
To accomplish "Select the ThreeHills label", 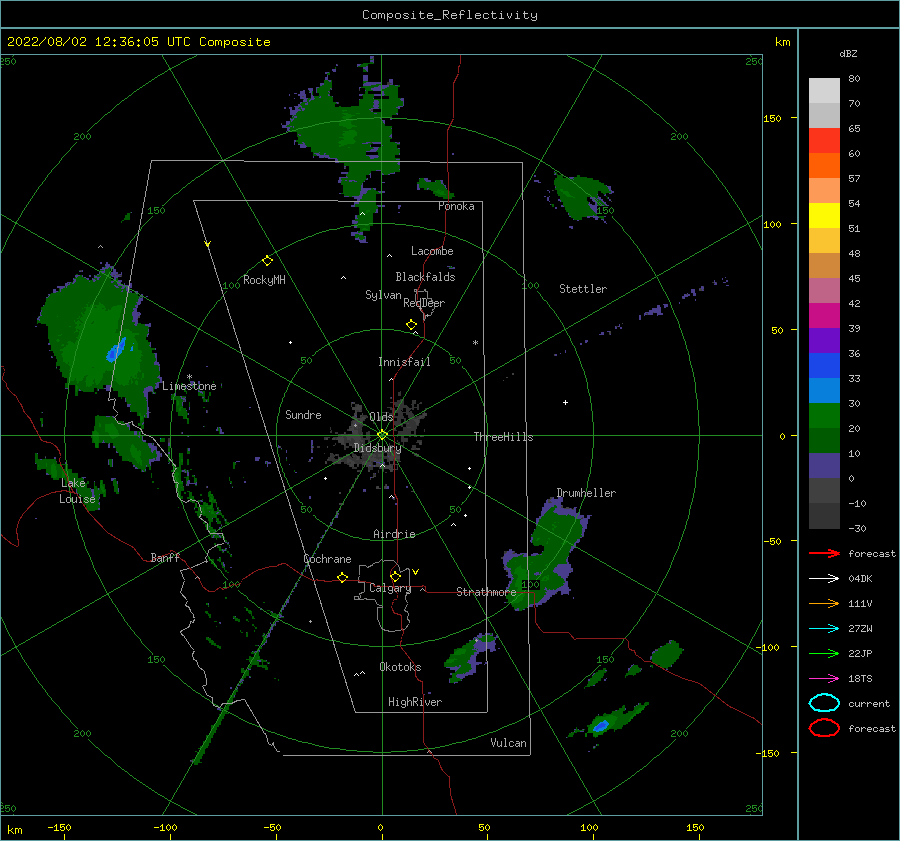I will 503,437.
